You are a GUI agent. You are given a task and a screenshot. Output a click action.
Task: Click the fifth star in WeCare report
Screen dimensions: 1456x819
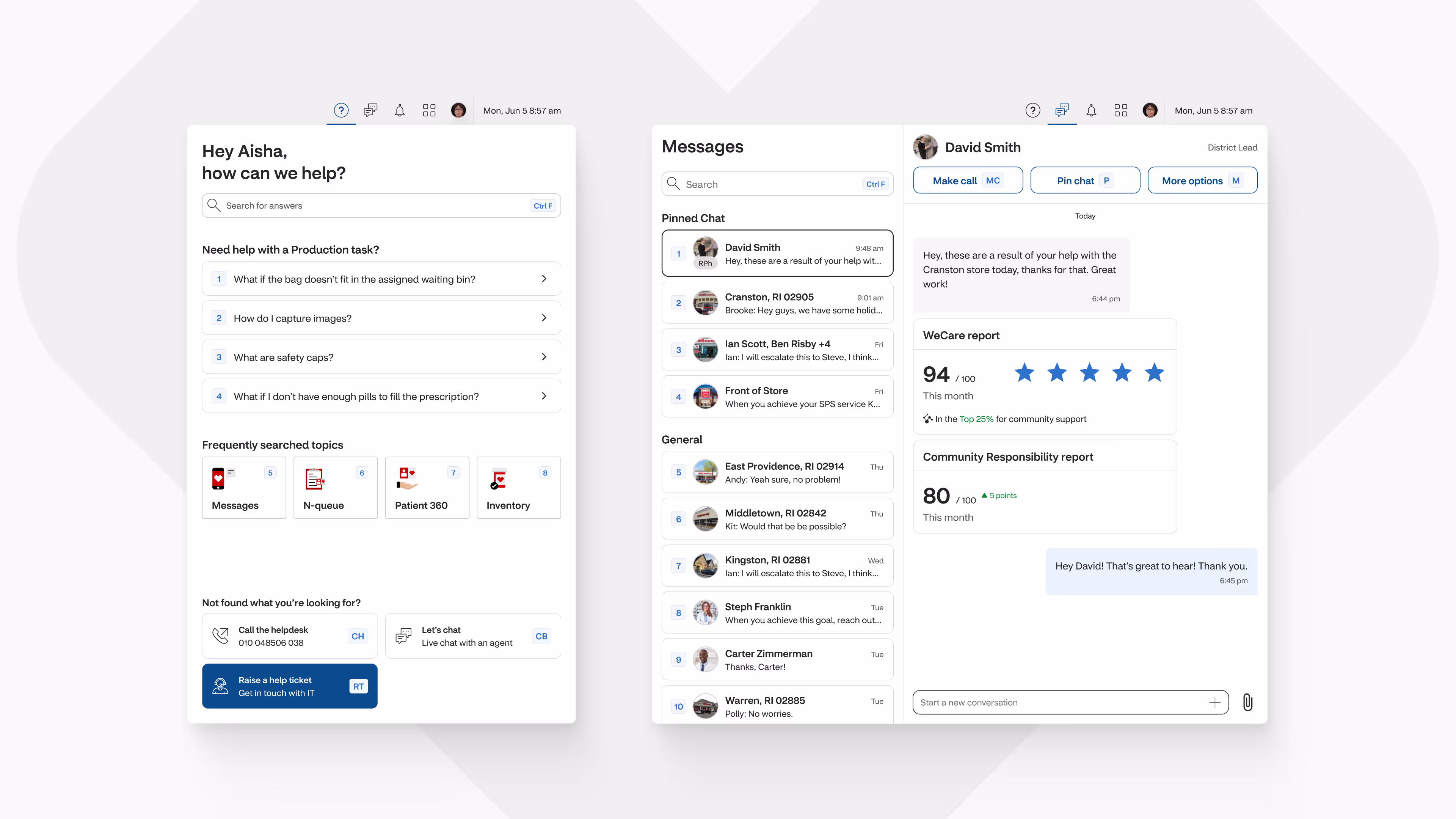tap(1154, 373)
